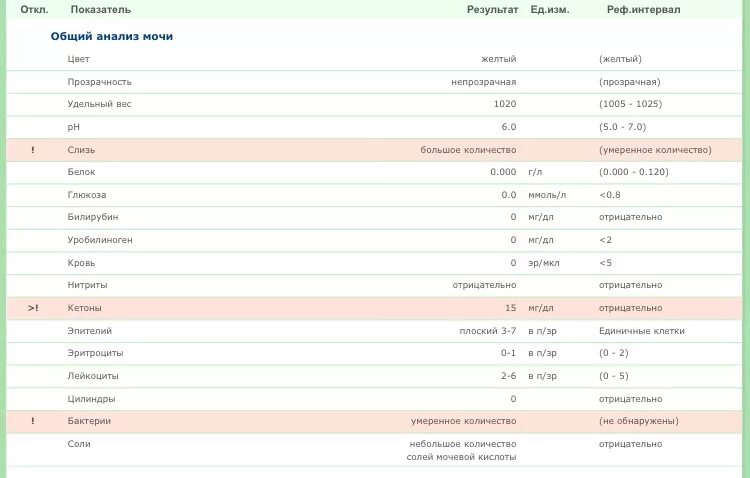Click the pH result 6.0
The width and height of the screenshot is (750, 478).
pos(509,127)
